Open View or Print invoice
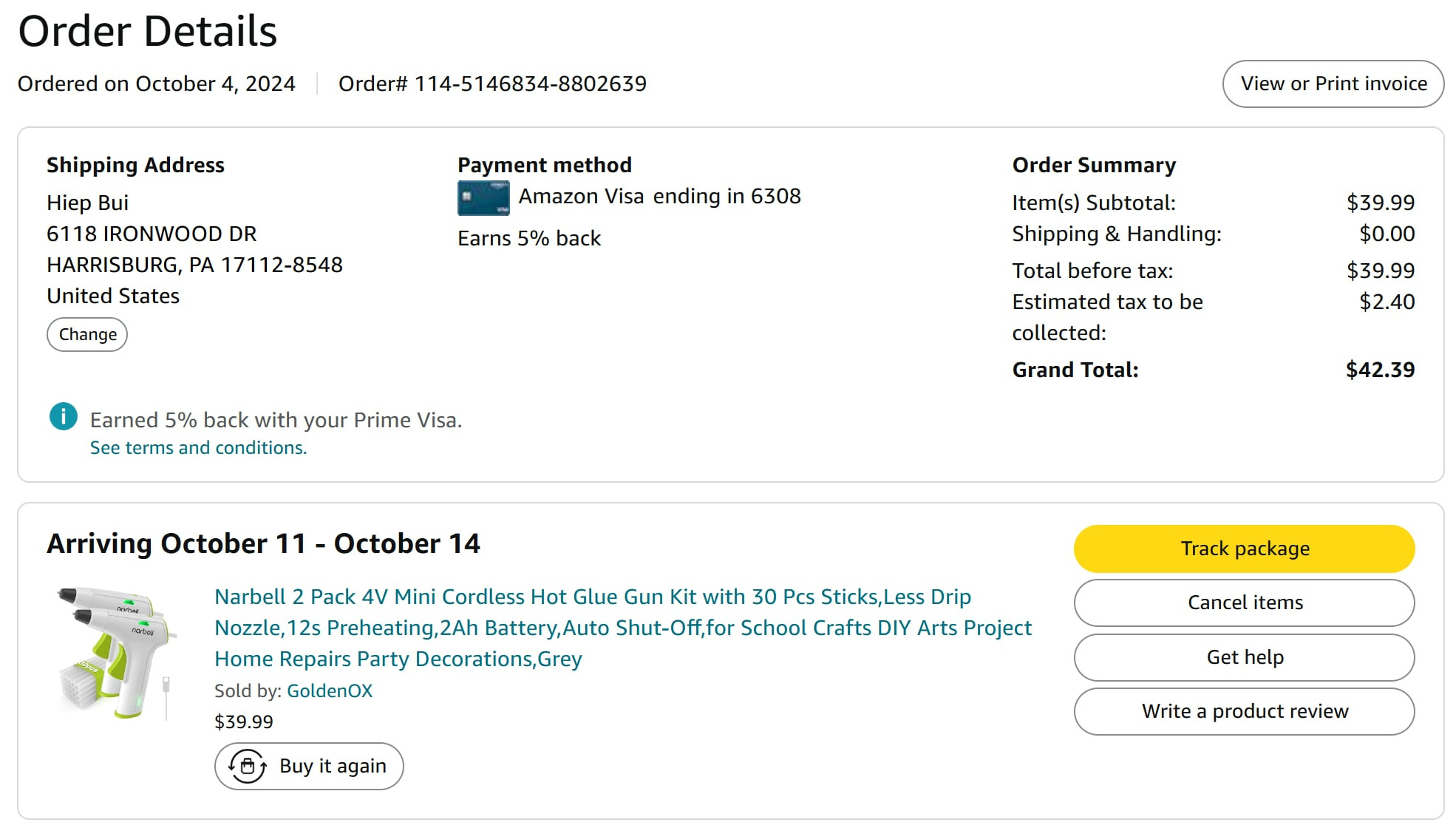The width and height of the screenshot is (1456, 828). (1333, 84)
